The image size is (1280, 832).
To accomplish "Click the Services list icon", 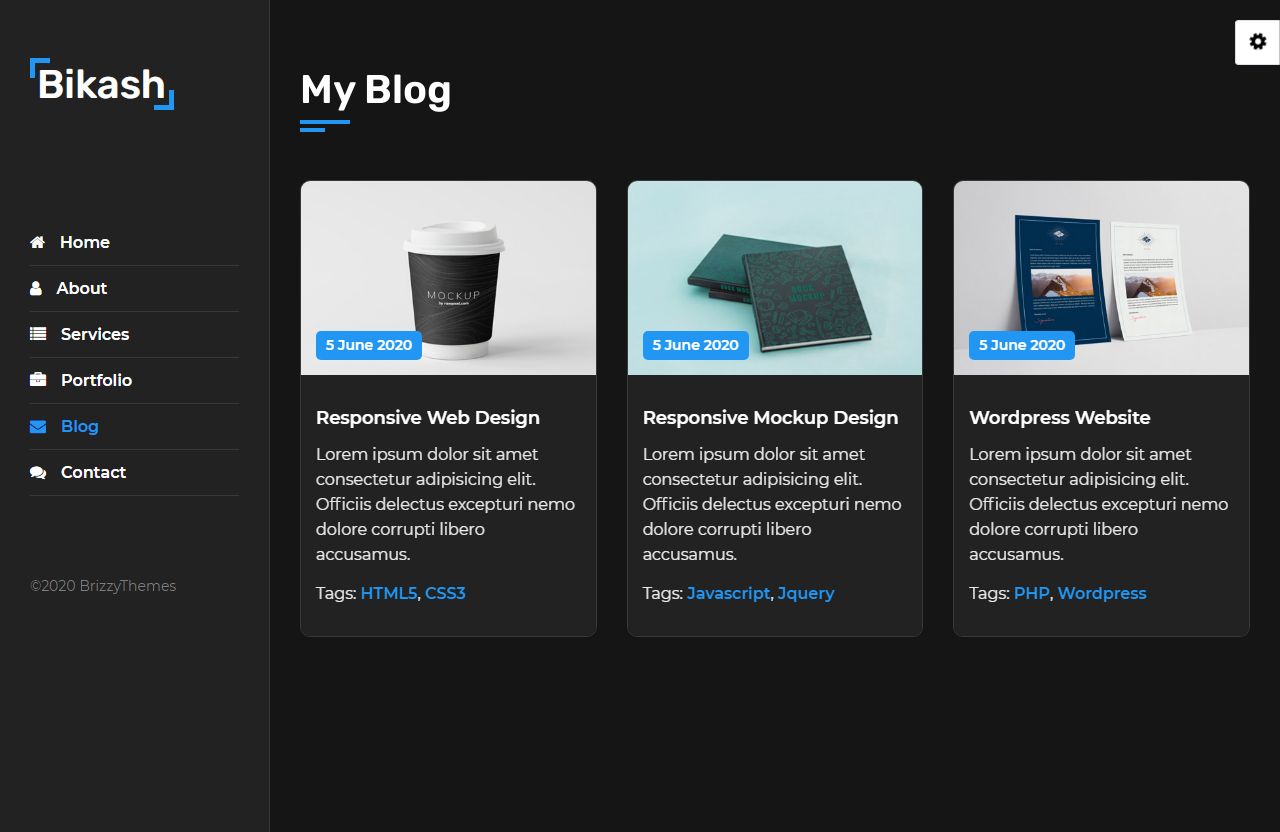I will 38,334.
